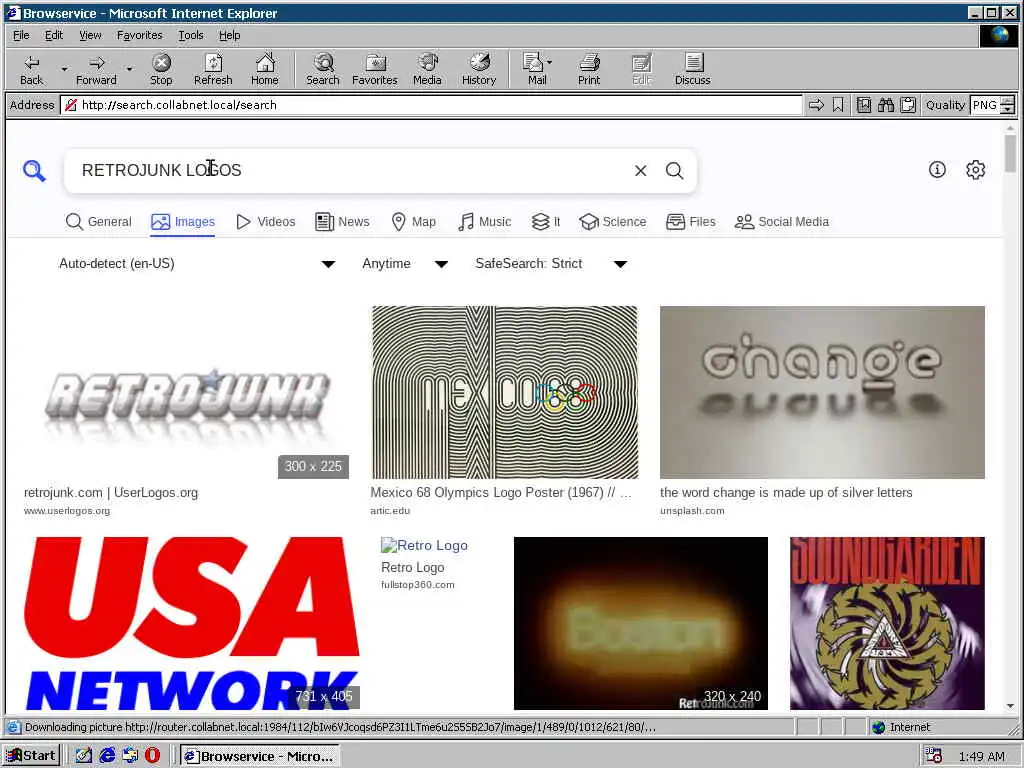Screen dimensions: 1024x768
Task: Open the Boston glowing logo thumbnail
Action: pos(641,623)
